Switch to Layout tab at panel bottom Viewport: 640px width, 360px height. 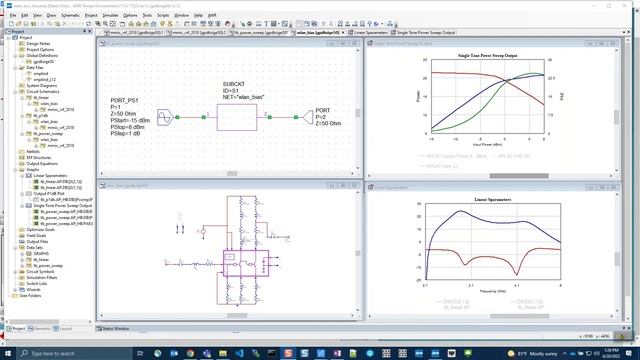(62, 329)
